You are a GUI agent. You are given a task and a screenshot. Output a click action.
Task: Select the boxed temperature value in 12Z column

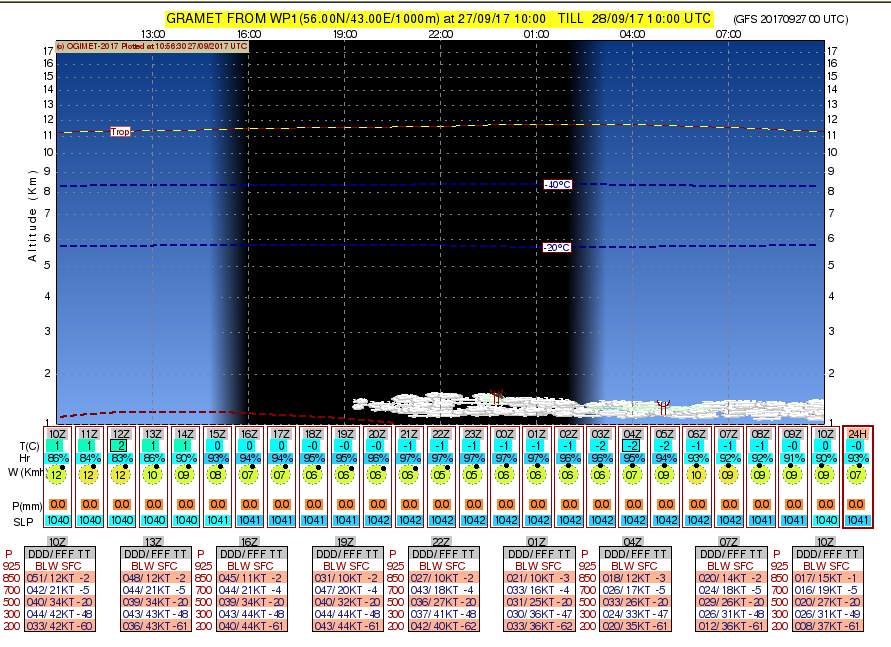coord(121,445)
